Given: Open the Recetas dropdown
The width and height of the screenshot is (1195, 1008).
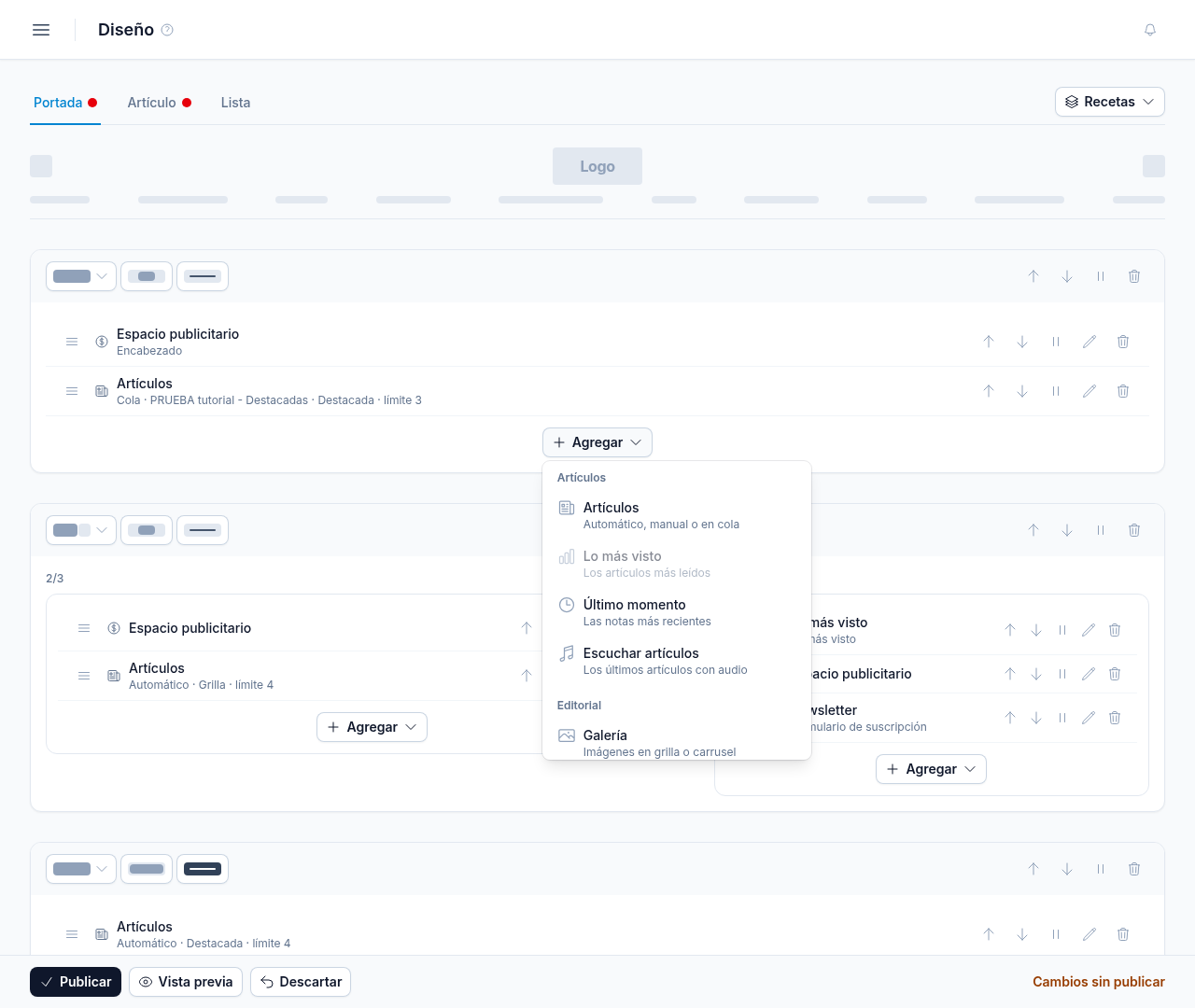Looking at the screenshot, I should [1110, 102].
